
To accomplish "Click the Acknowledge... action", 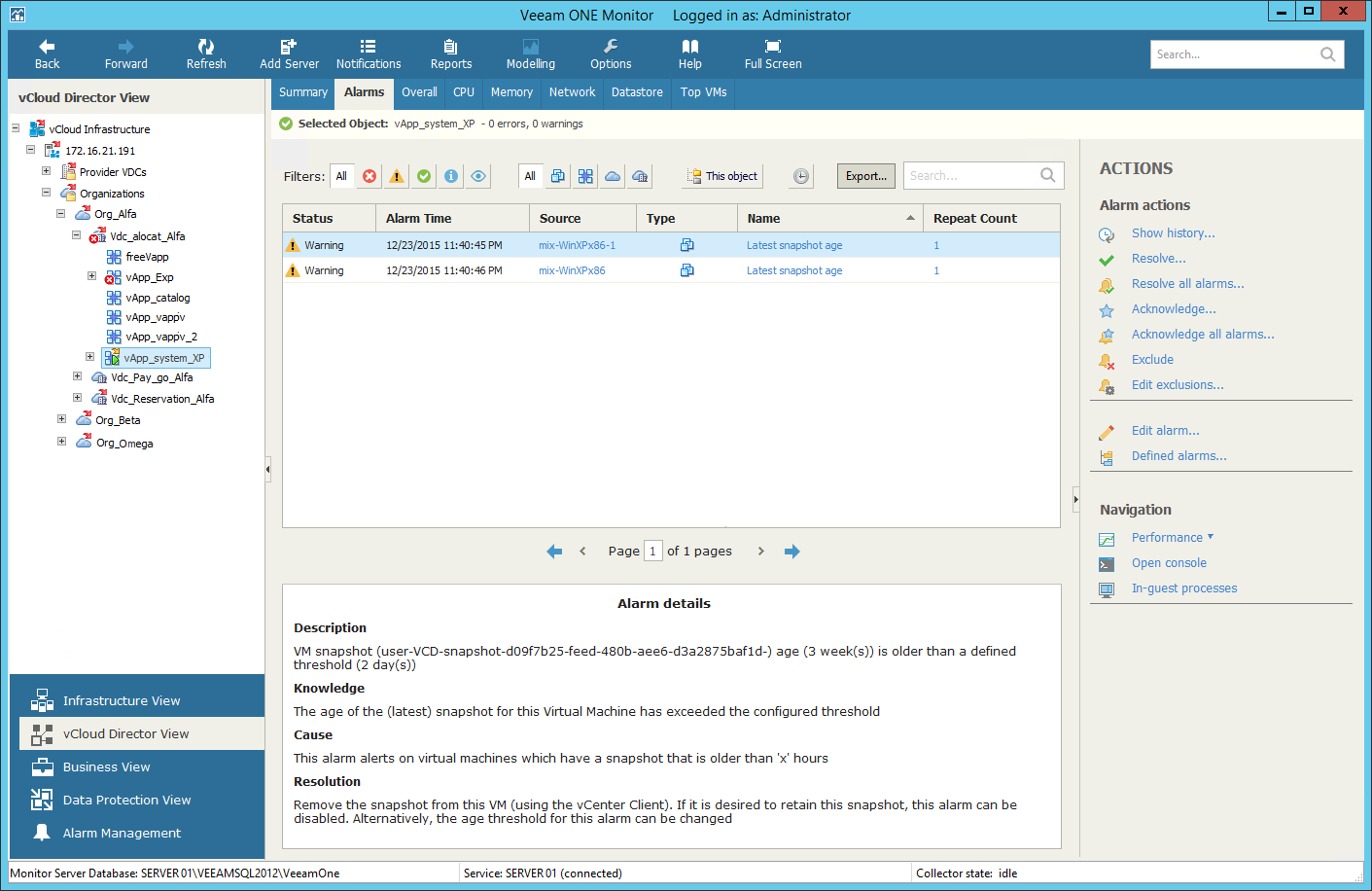I will [1174, 309].
